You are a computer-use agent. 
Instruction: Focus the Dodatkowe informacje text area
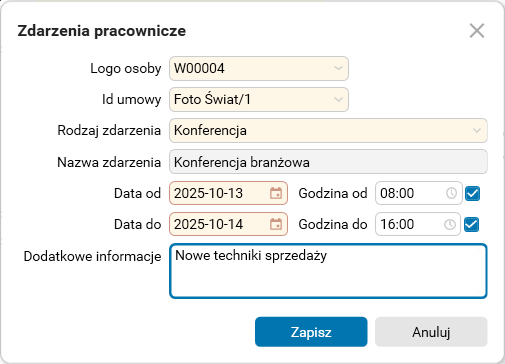(x=328, y=271)
